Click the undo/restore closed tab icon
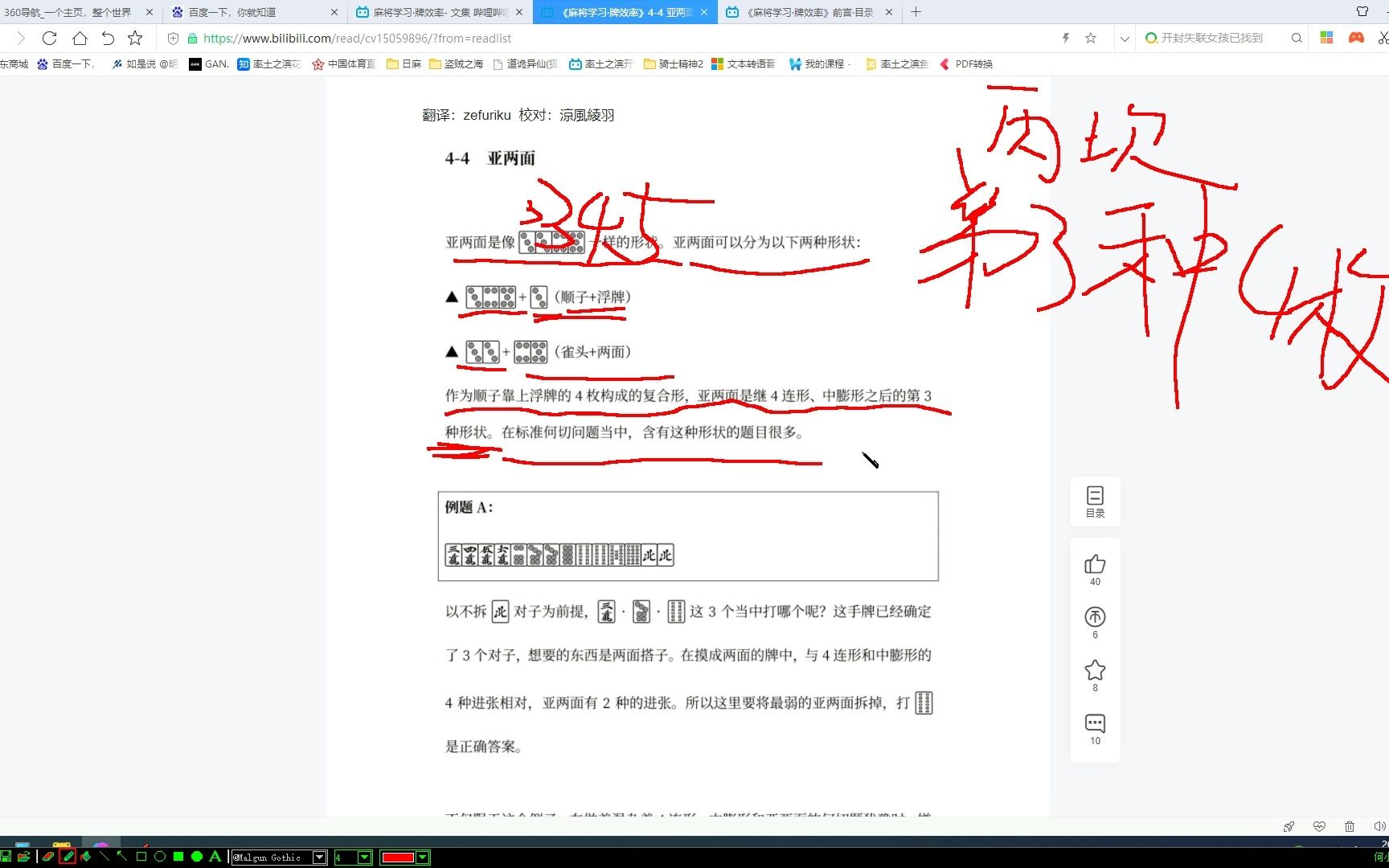The width and height of the screenshot is (1389, 868). [x=108, y=38]
